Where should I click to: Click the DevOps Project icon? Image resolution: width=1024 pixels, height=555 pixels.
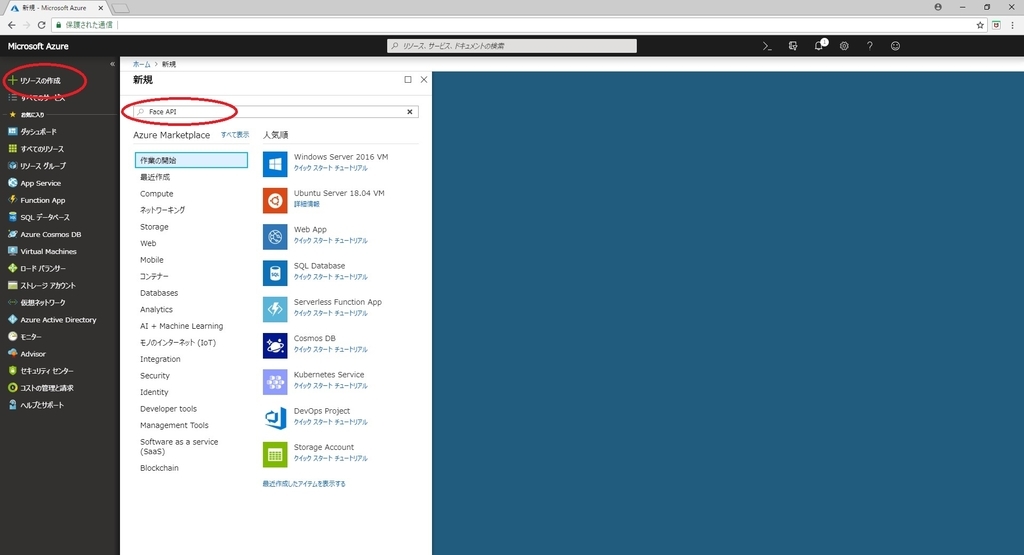[275, 418]
